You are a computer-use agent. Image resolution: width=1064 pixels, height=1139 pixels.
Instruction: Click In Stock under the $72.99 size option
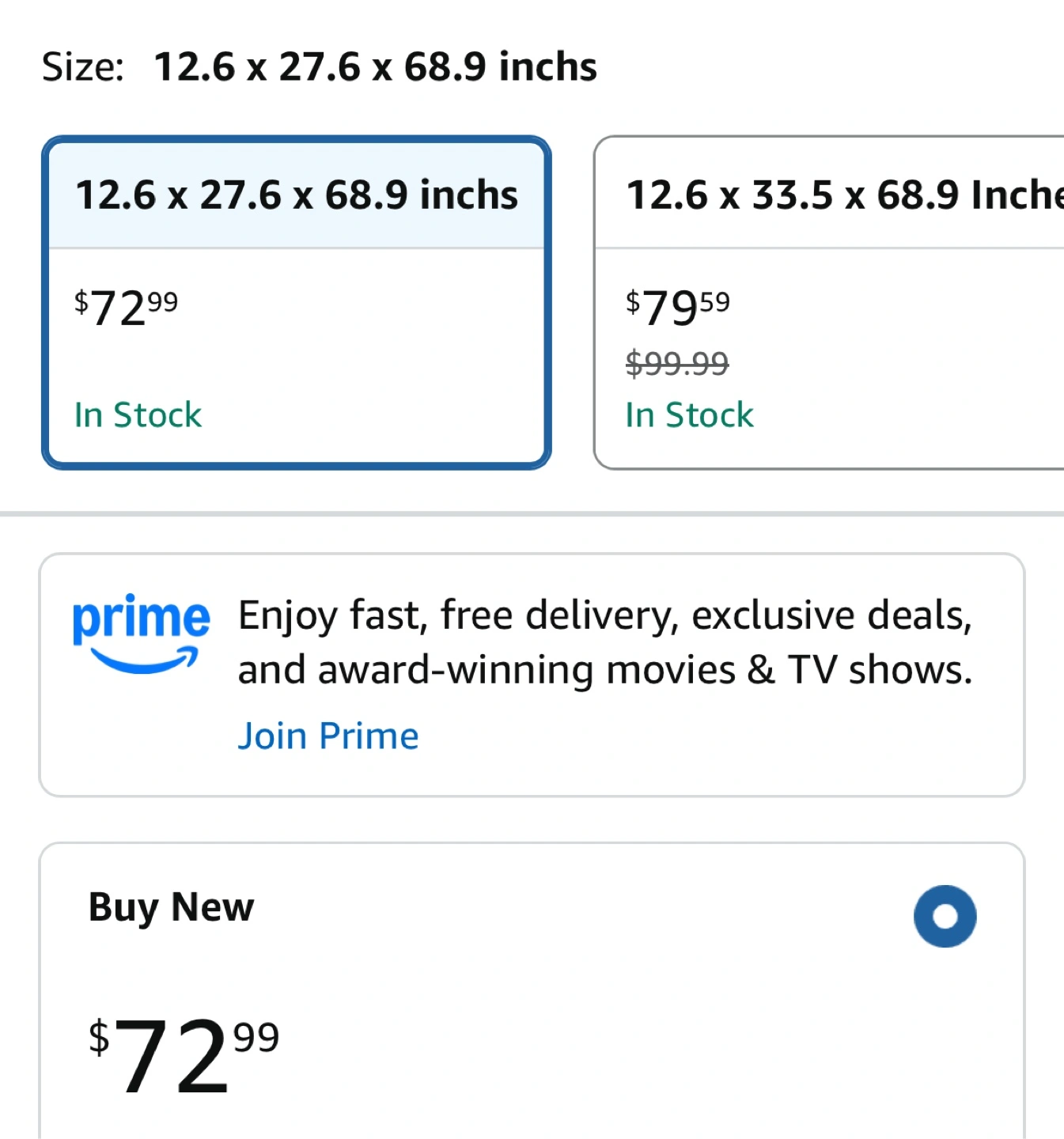[x=138, y=415]
